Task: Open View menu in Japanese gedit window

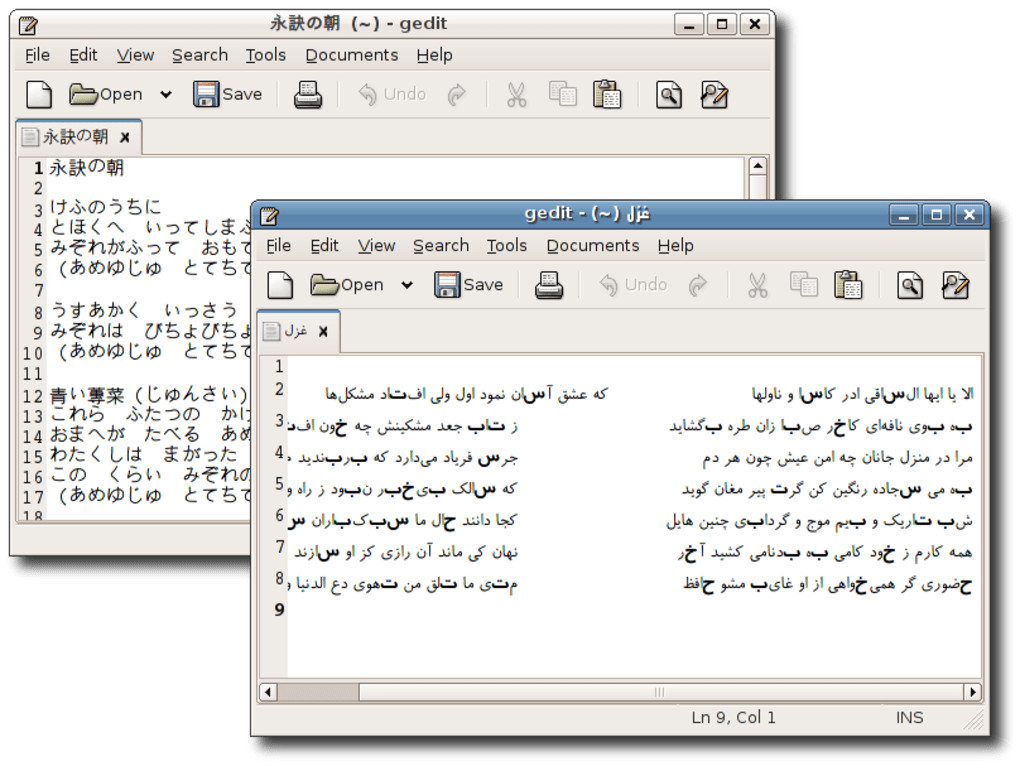Action: (135, 55)
